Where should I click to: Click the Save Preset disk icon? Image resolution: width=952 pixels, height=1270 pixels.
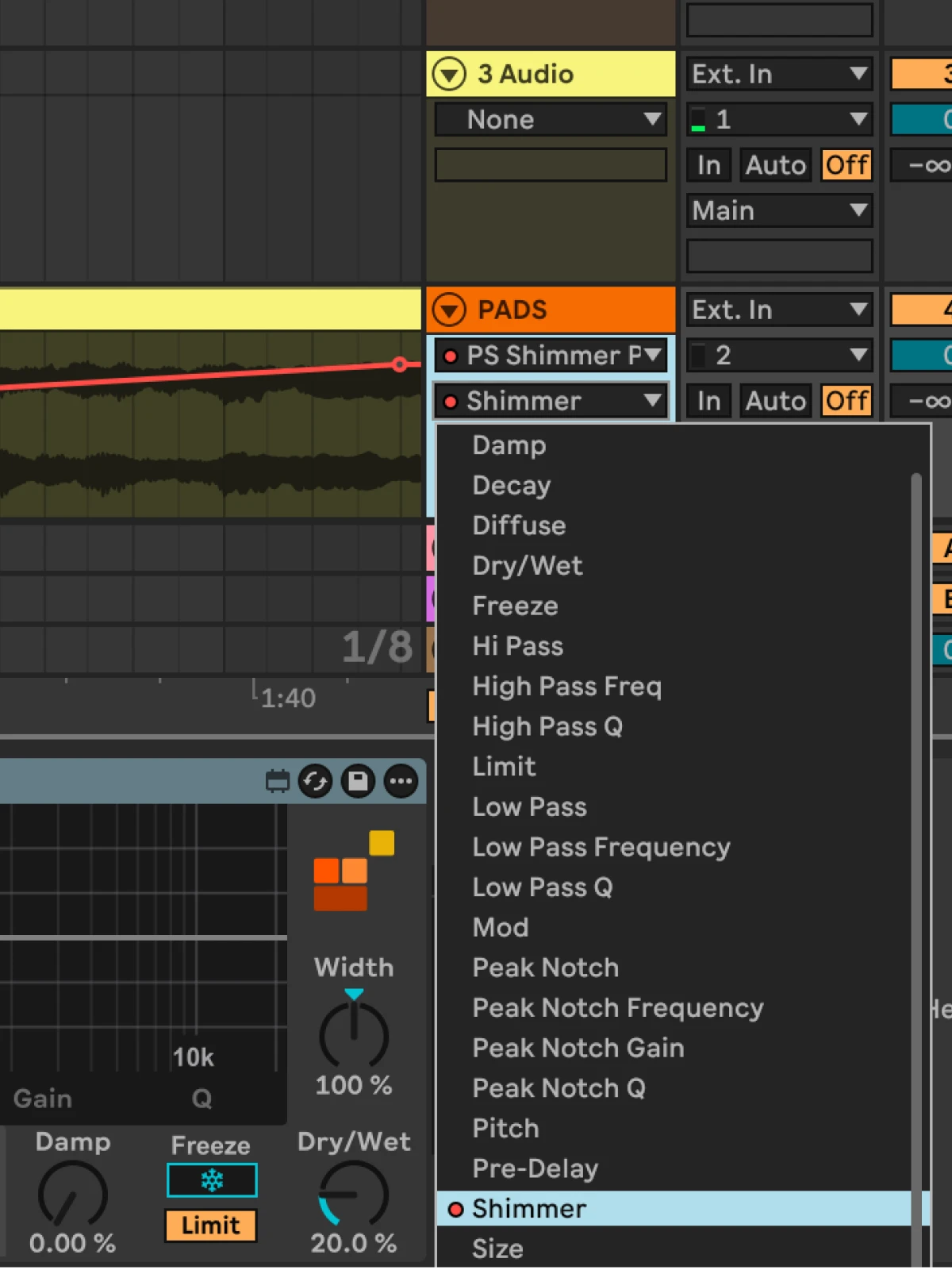click(358, 782)
